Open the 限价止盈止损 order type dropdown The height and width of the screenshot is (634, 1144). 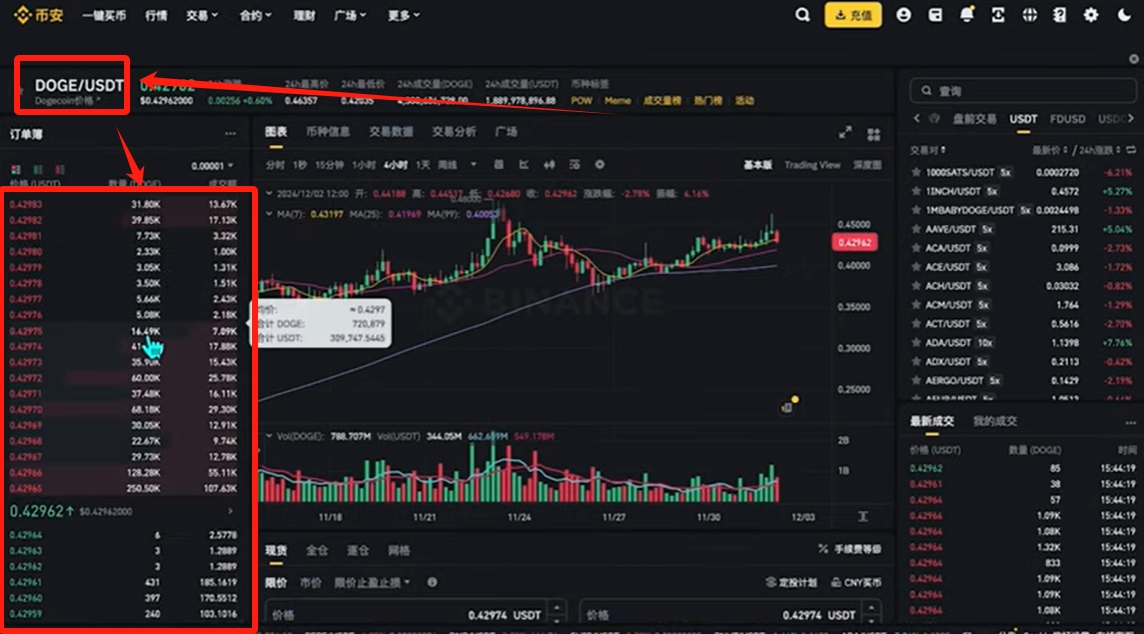[x=372, y=582]
